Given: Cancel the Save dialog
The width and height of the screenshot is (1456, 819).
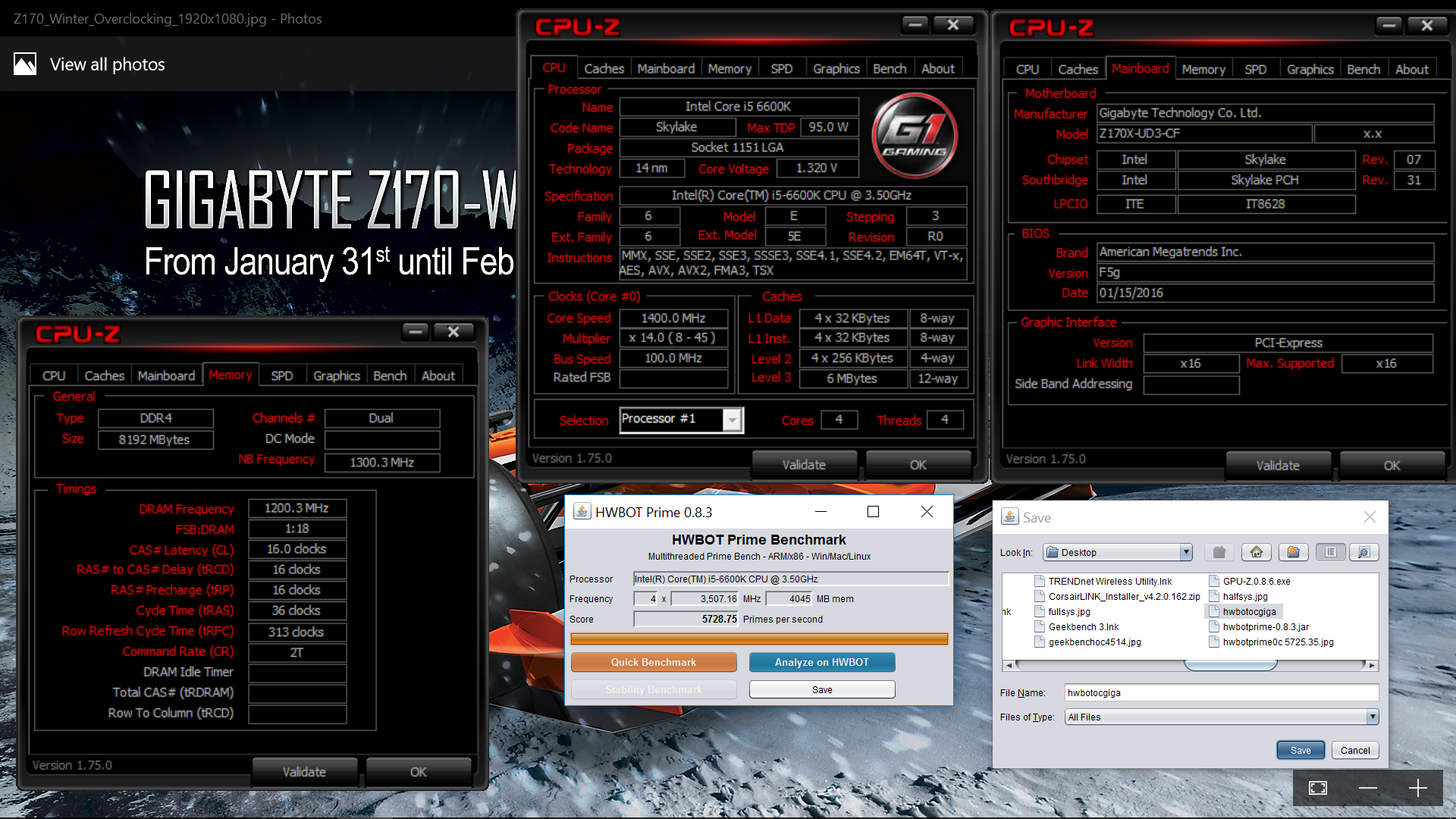Looking at the screenshot, I should click(1355, 750).
